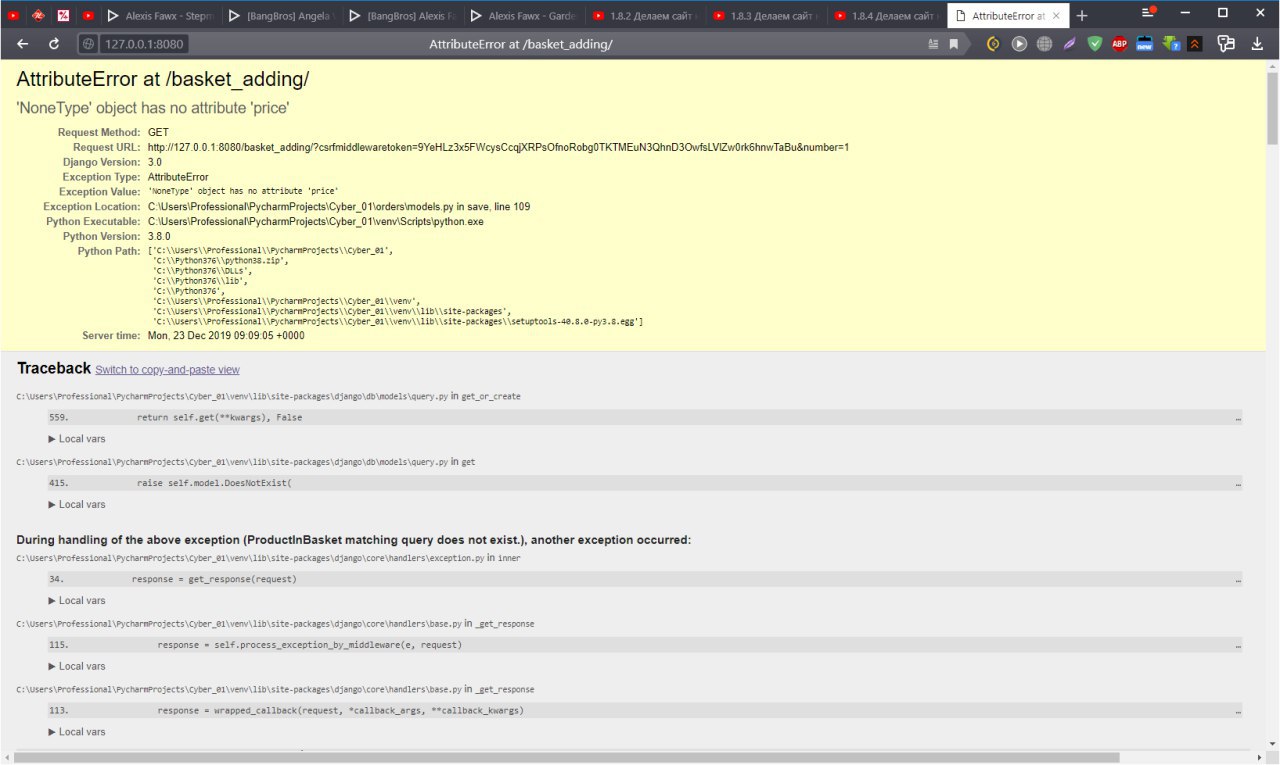Reload the page with the refresh icon
Image resolution: width=1280 pixels, height=765 pixels.
(x=54, y=44)
